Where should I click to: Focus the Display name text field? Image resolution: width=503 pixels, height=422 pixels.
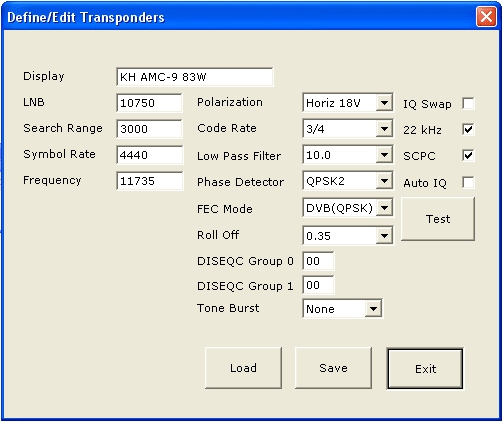[x=195, y=77]
